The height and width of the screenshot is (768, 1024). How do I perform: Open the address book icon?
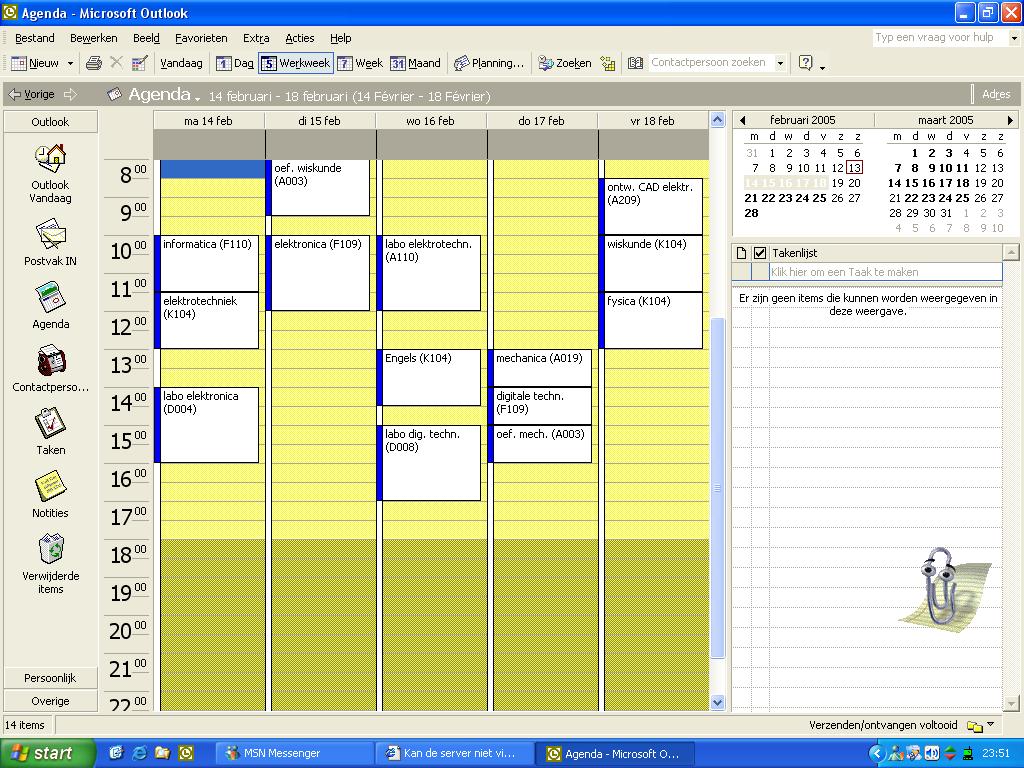click(635, 63)
